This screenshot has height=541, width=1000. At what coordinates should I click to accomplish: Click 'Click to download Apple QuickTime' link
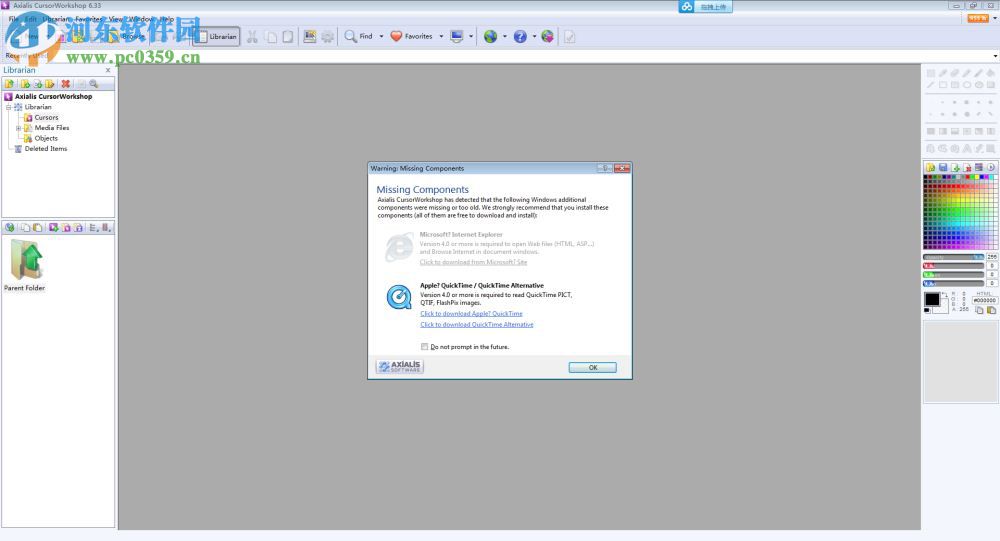pyautogui.click(x=471, y=314)
